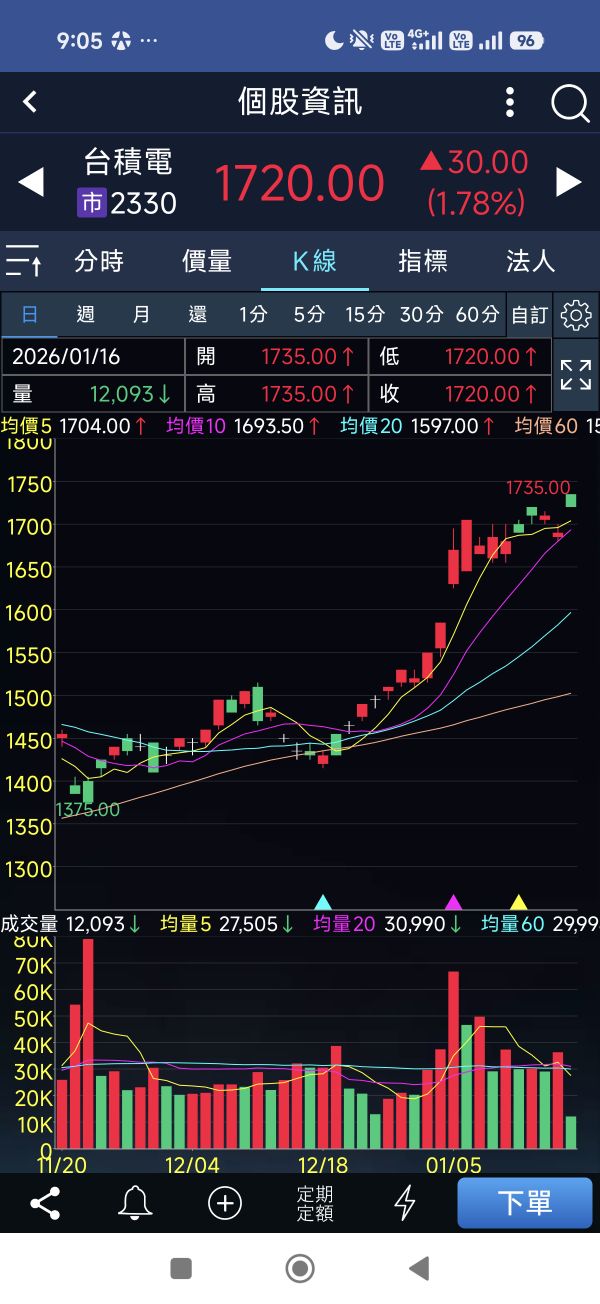Image resolution: width=600 pixels, height=1304 pixels.
Task: Tap the large 1720.00 current price
Action: click(299, 183)
